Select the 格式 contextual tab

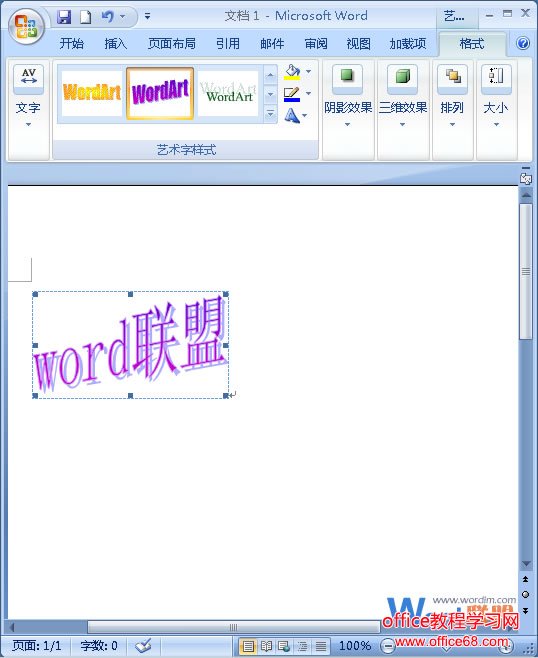pos(472,44)
